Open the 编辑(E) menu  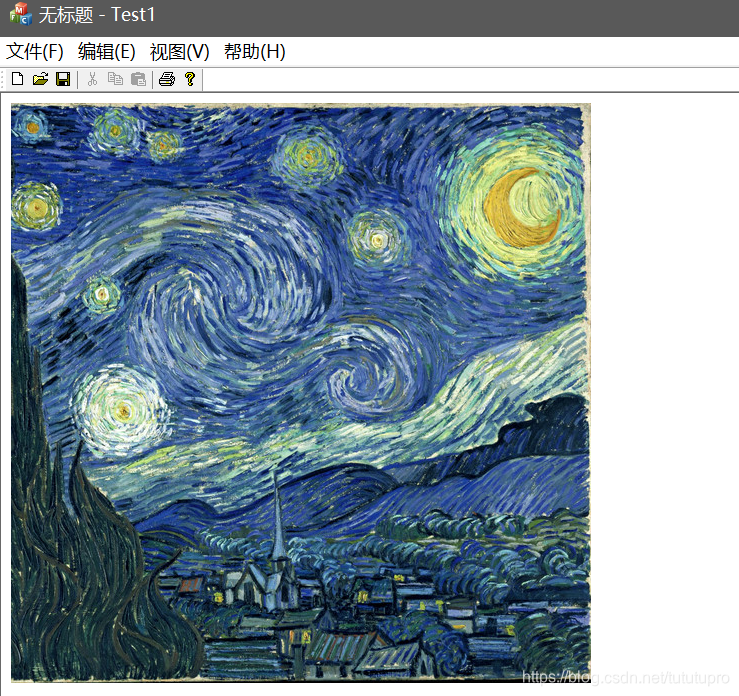(107, 51)
